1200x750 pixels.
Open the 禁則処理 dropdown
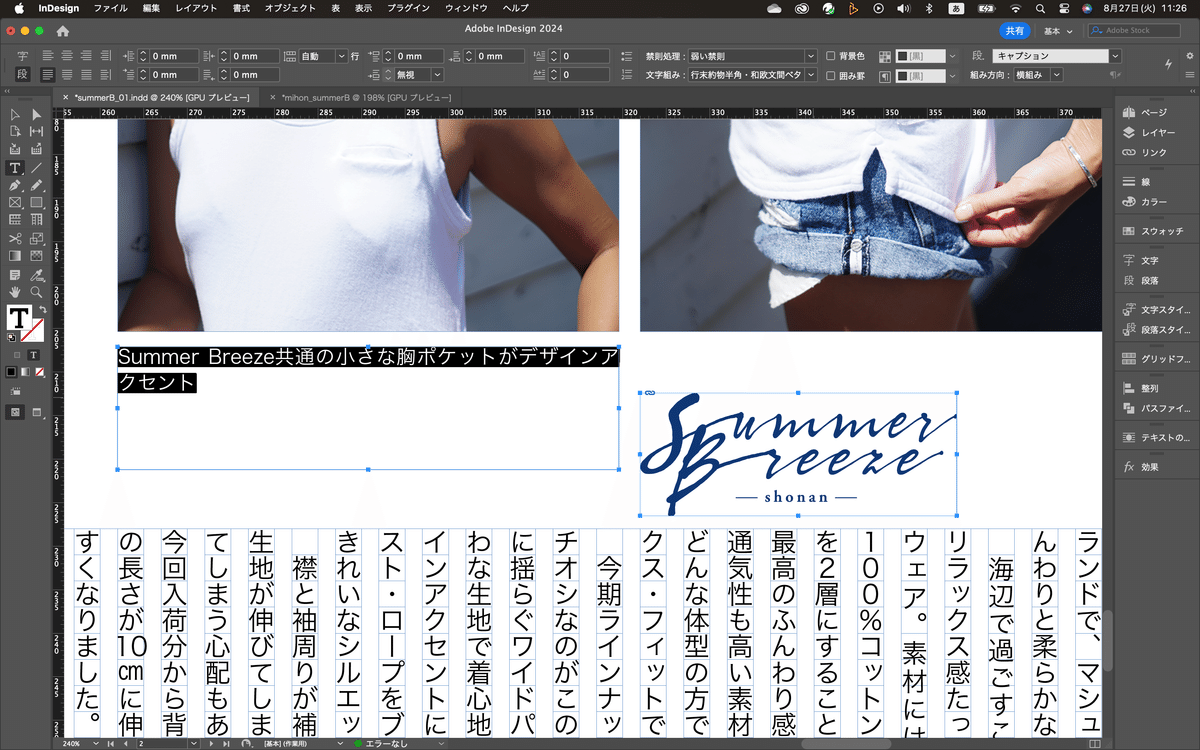pos(753,56)
